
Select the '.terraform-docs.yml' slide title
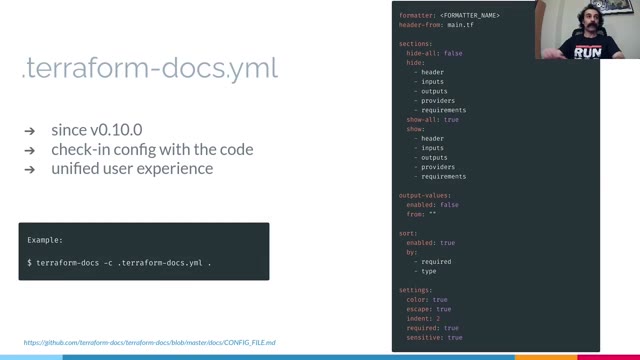[149, 68]
